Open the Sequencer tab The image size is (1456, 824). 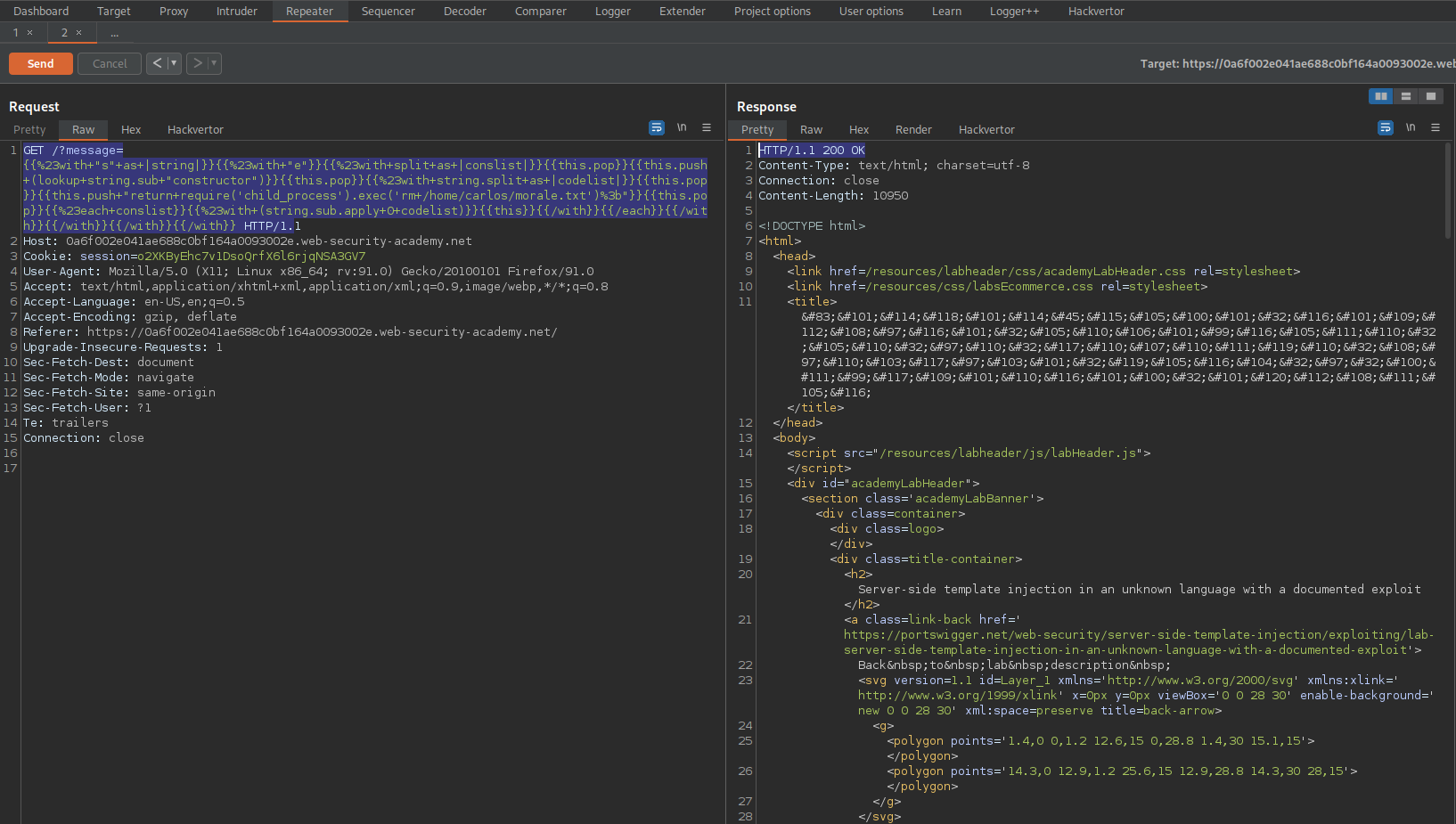[x=389, y=12]
